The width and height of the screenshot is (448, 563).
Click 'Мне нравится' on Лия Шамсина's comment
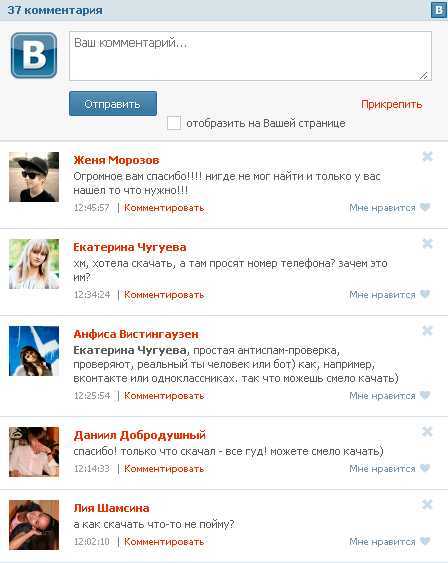382,541
